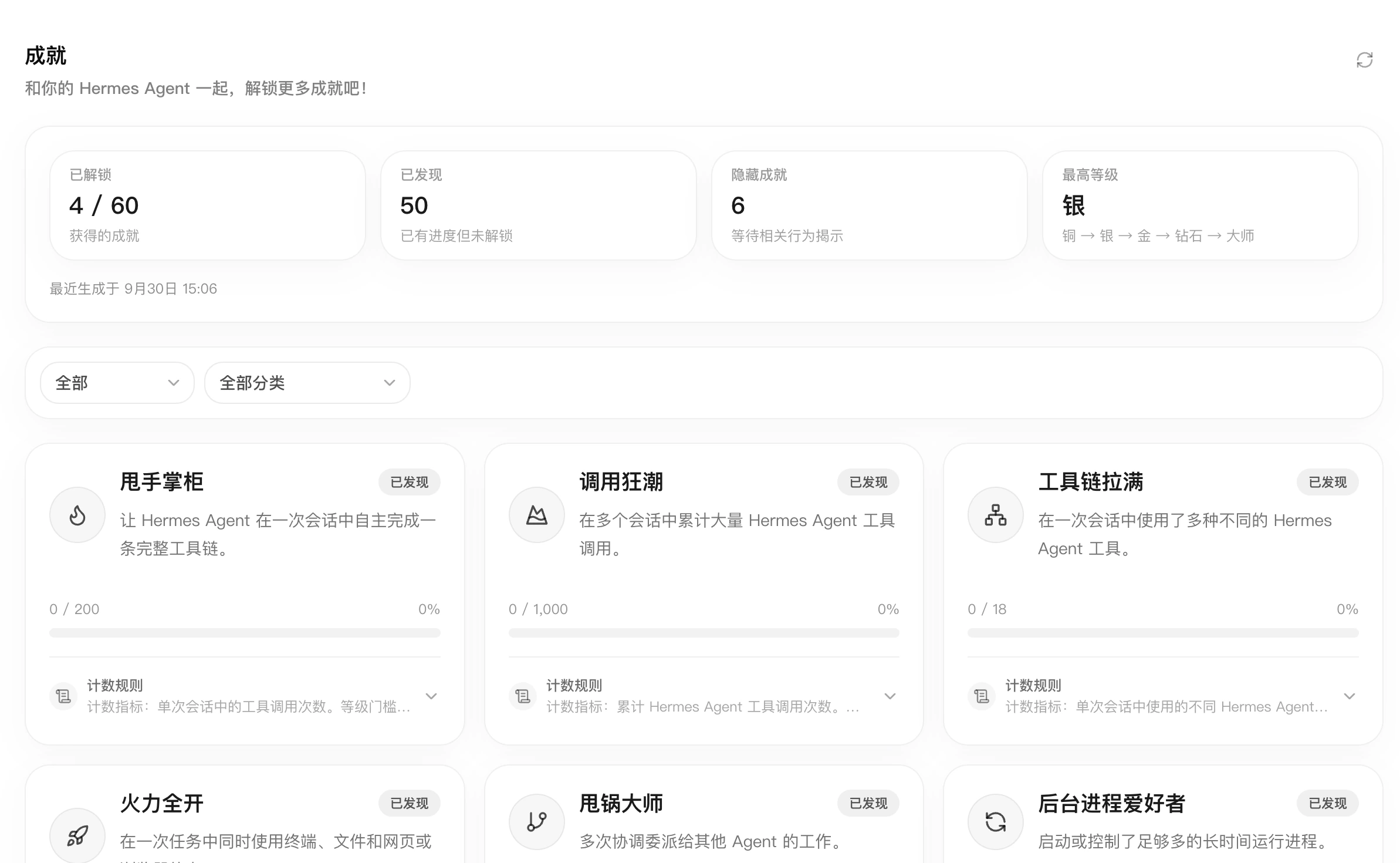Expand 计数规则 chevron on 调用狂潮 card

click(x=890, y=696)
